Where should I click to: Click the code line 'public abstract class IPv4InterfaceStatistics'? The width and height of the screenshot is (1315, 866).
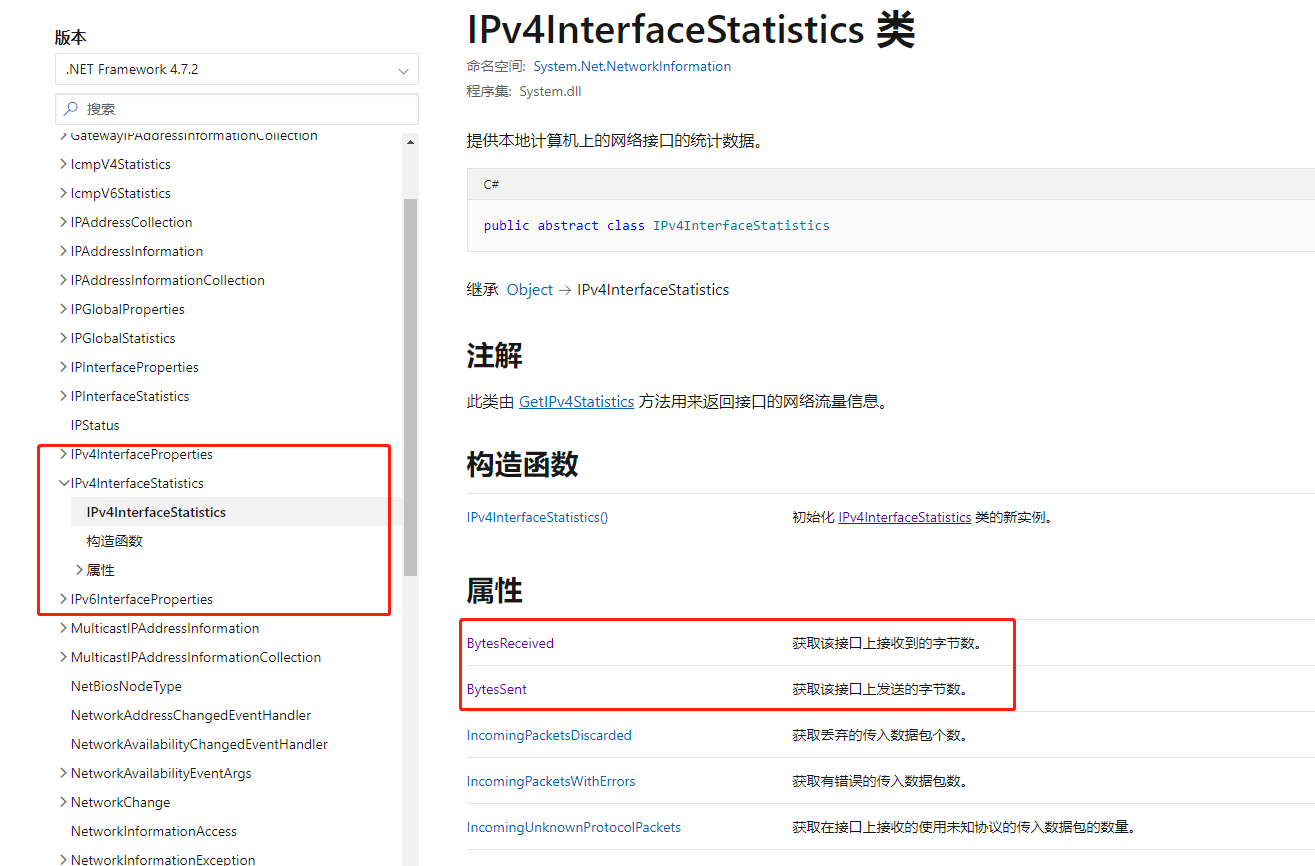(656, 225)
